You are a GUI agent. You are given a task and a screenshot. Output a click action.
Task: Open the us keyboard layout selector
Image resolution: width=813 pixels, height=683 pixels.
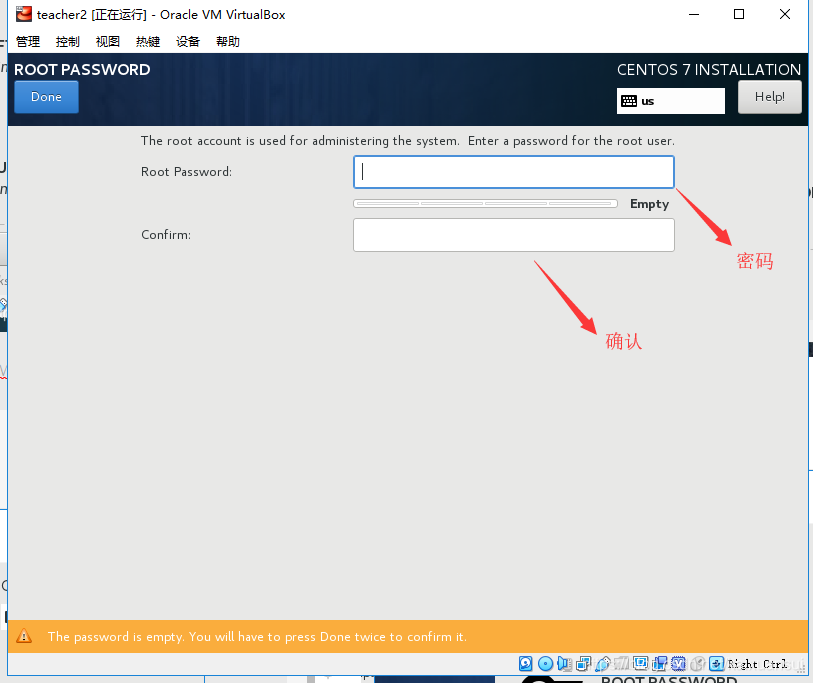coord(670,101)
